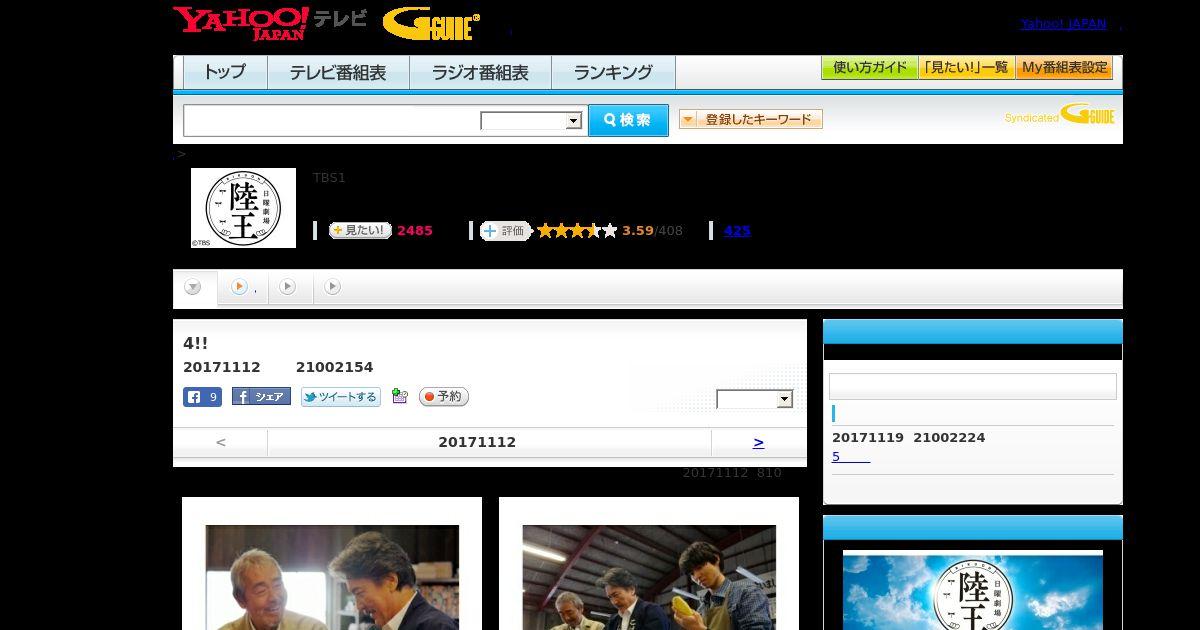
Task: Open the Yahoo! JAPAN logo homepage
Action: coord(241,23)
